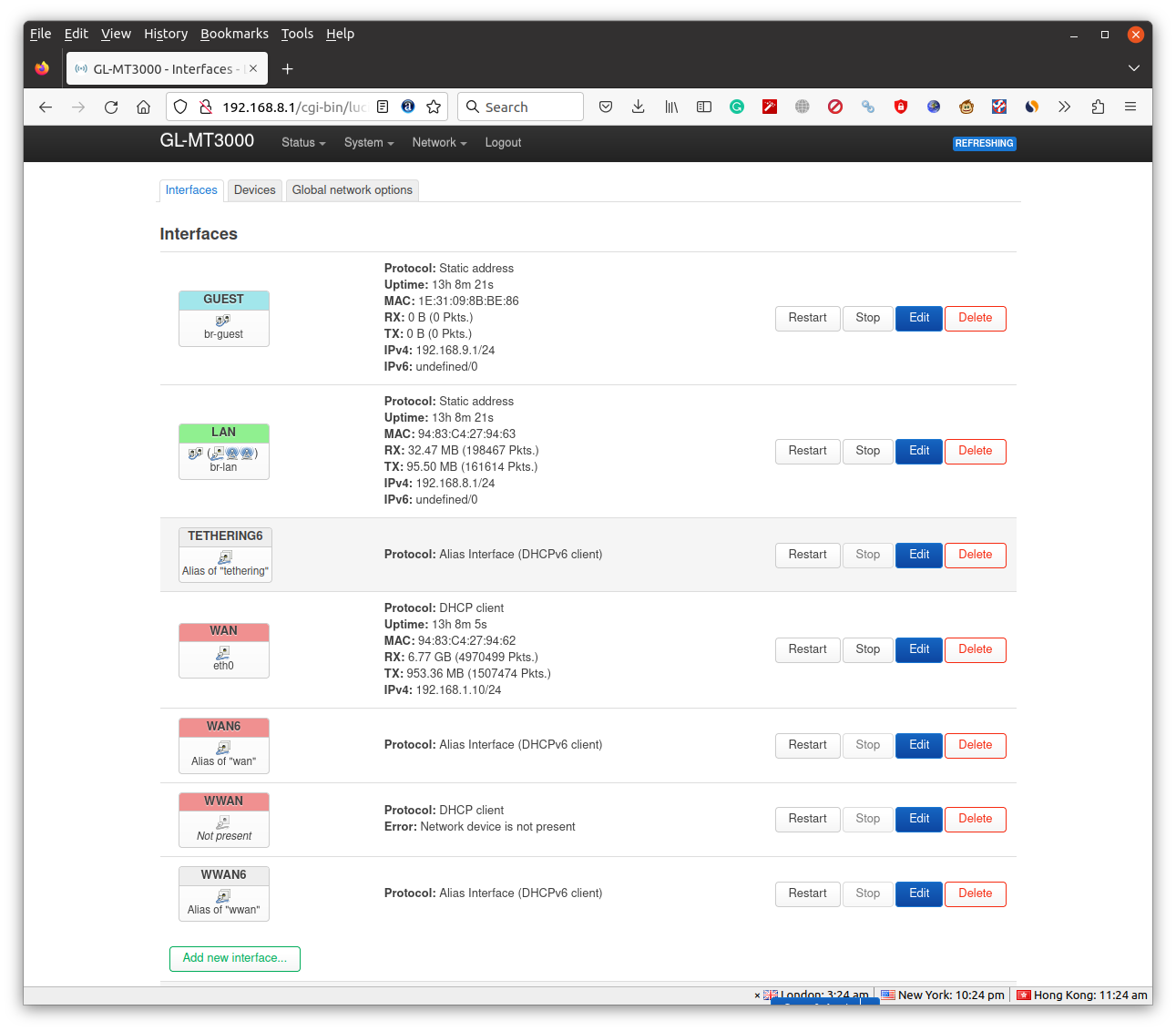
Task: Delete the TETHERING6 interface
Action: (x=976, y=555)
